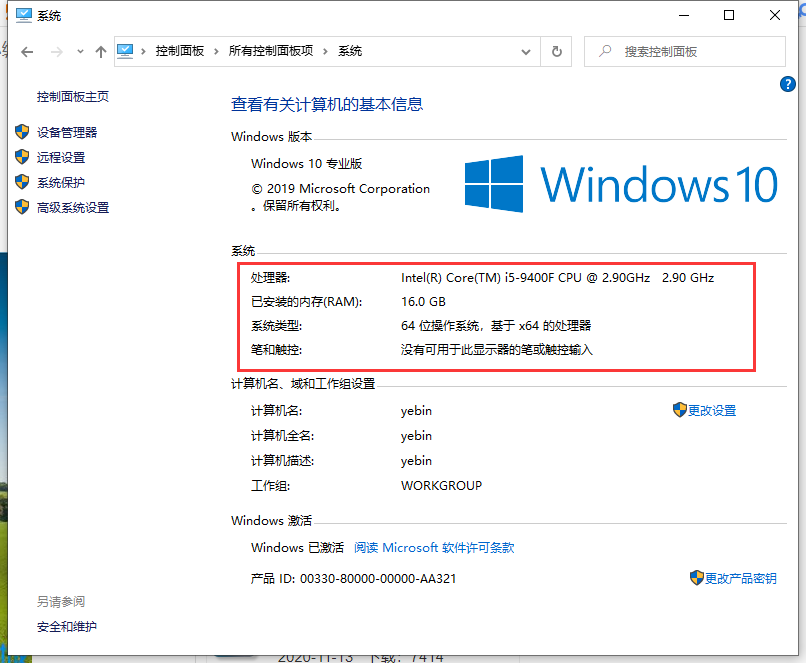Image resolution: width=806 pixels, height=663 pixels.
Task: Open help via blue question mark icon
Action: pos(787,85)
